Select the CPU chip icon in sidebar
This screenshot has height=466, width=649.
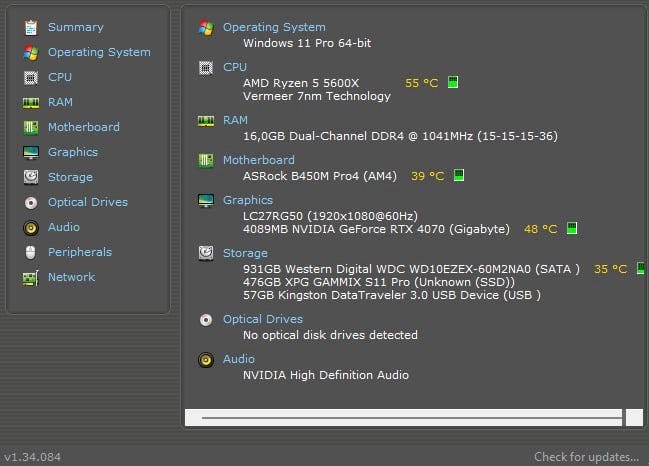pos(31,78)
